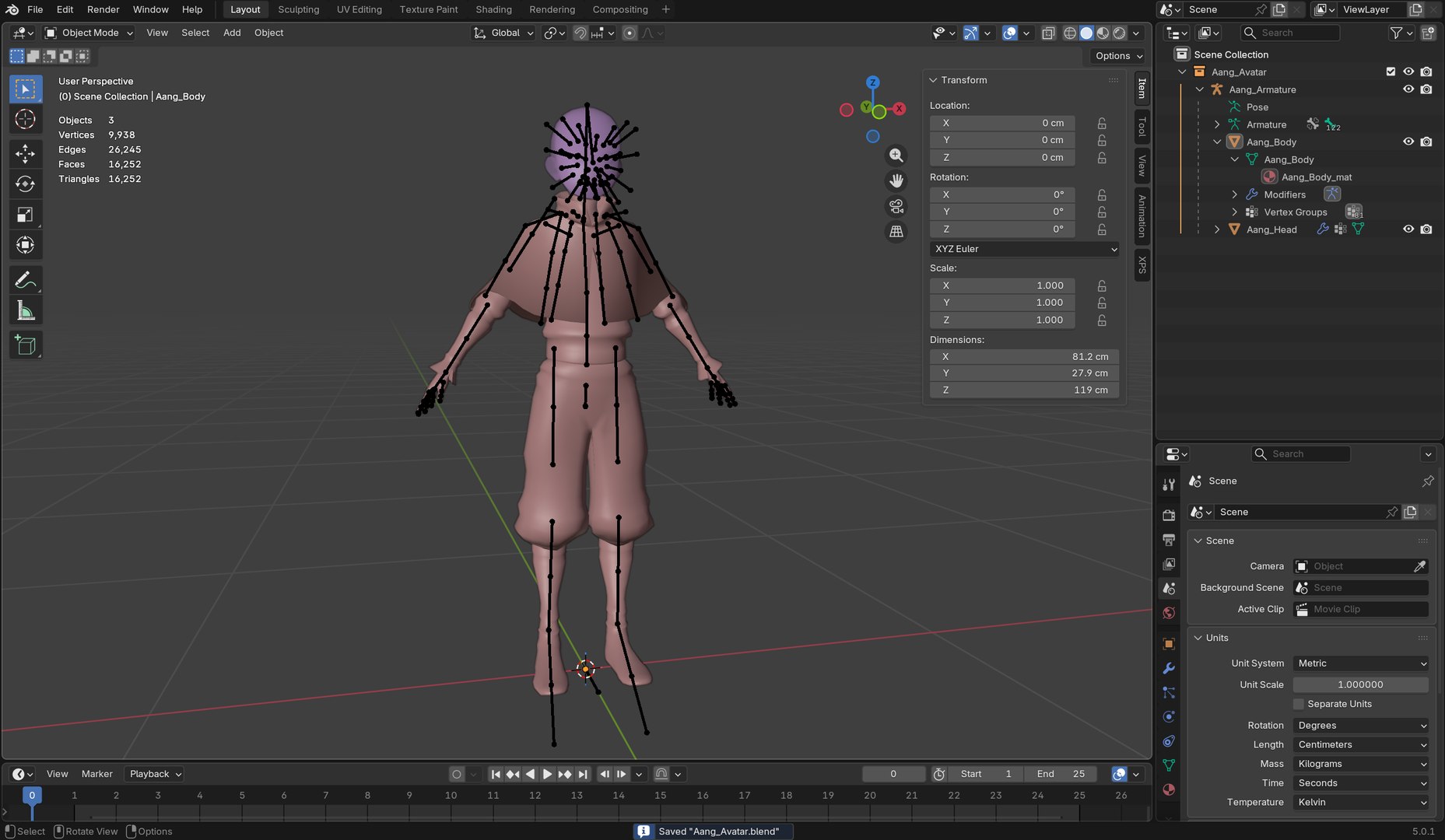This screenshot has height=840, width=1445.
Task: Open Output properties tab icon
Action: click(x=1169, y=539)
